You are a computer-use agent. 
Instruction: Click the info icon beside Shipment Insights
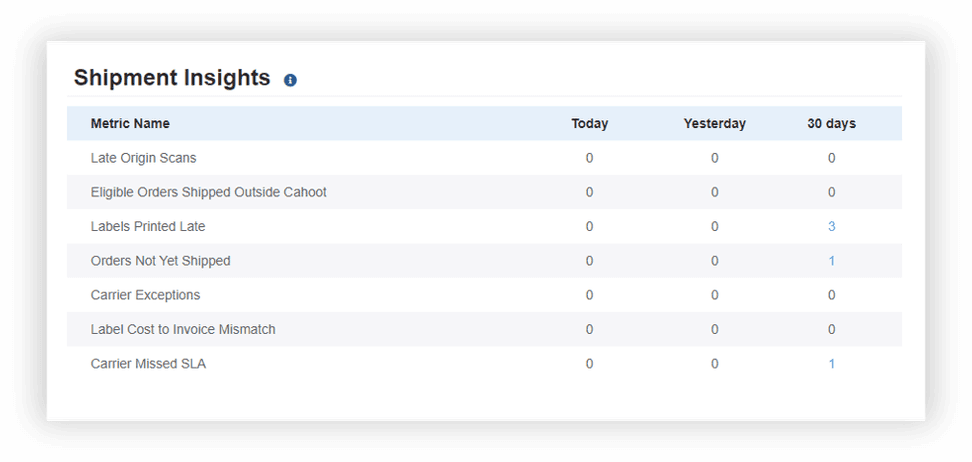[290, 80]
